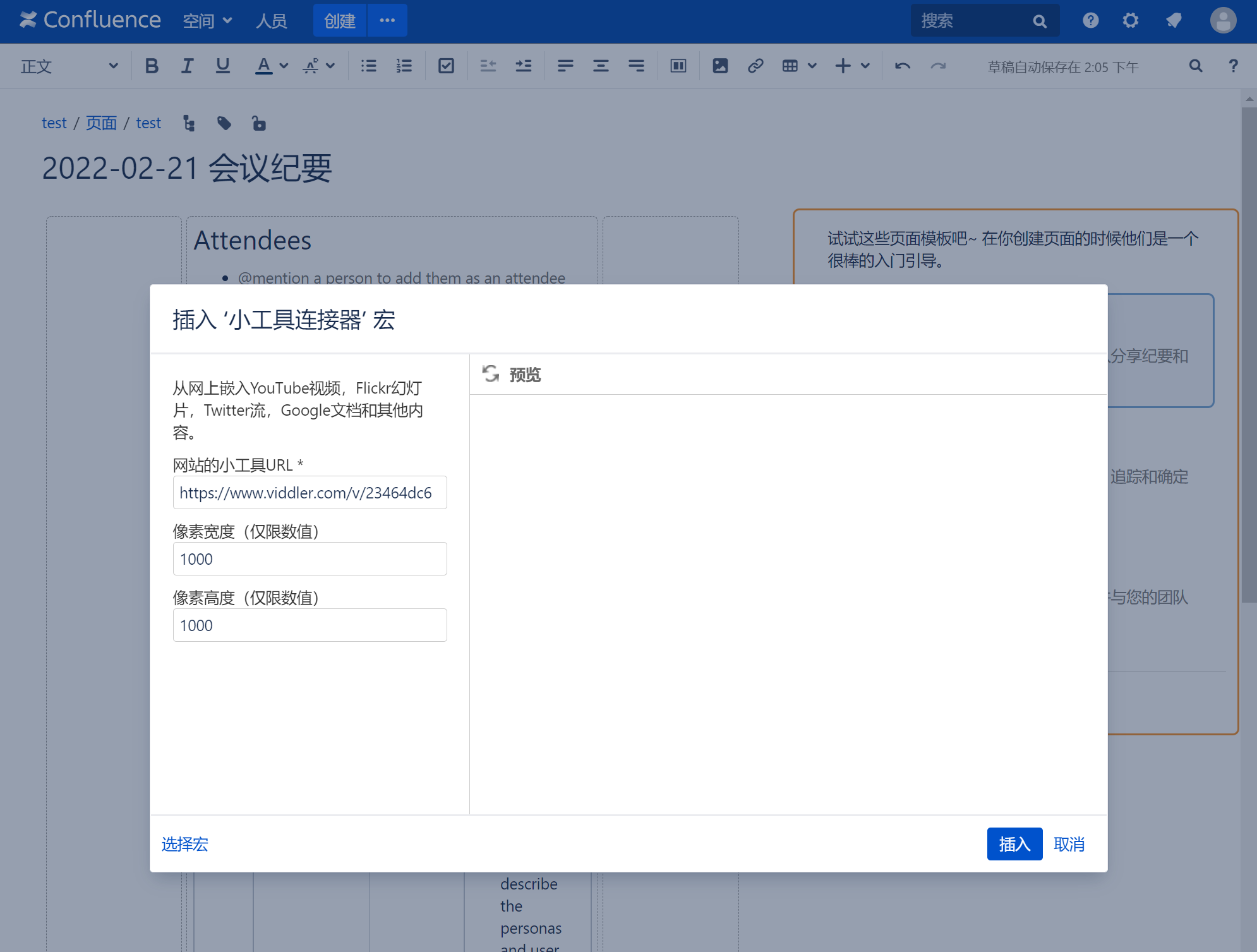Expand the 正文 paragraph style dropdown
Viewport: 1257px width, 952px height.
pyautogui.click(x=68, y=66)
